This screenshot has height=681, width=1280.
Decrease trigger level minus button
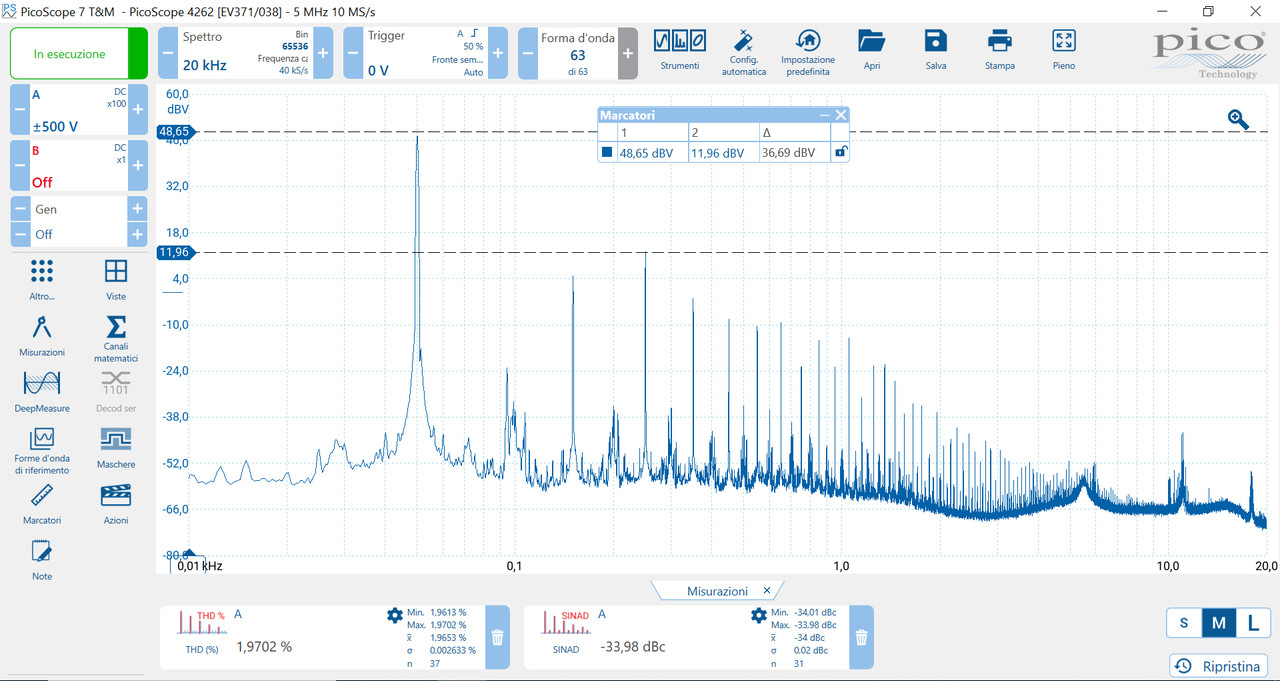point(352,53)
